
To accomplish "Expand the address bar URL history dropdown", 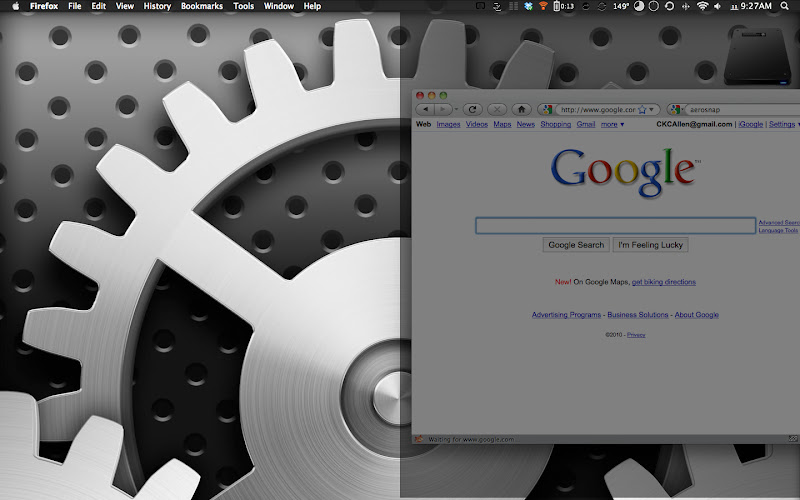I will coord(652,110).
